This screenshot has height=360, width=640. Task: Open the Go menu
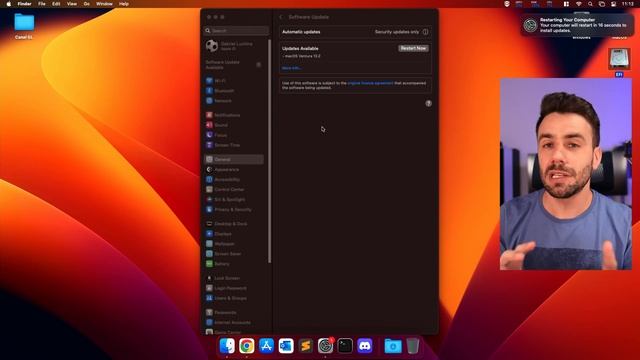[87, 4]
